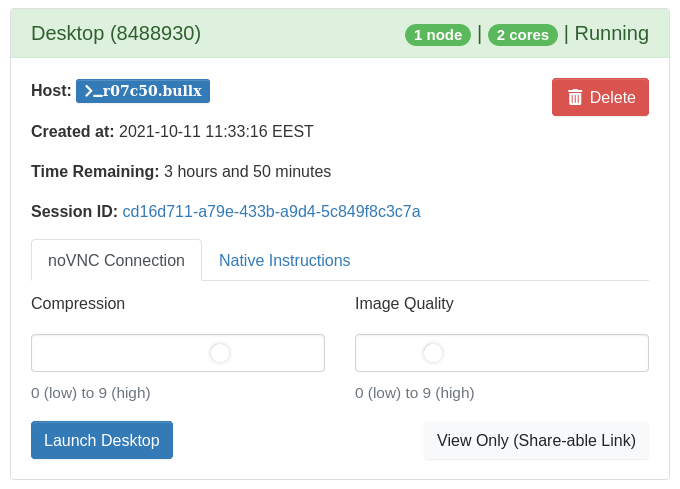Click the Running status text in the header
Viewport: 680px width, 489px height.
[x=611, y=33]
